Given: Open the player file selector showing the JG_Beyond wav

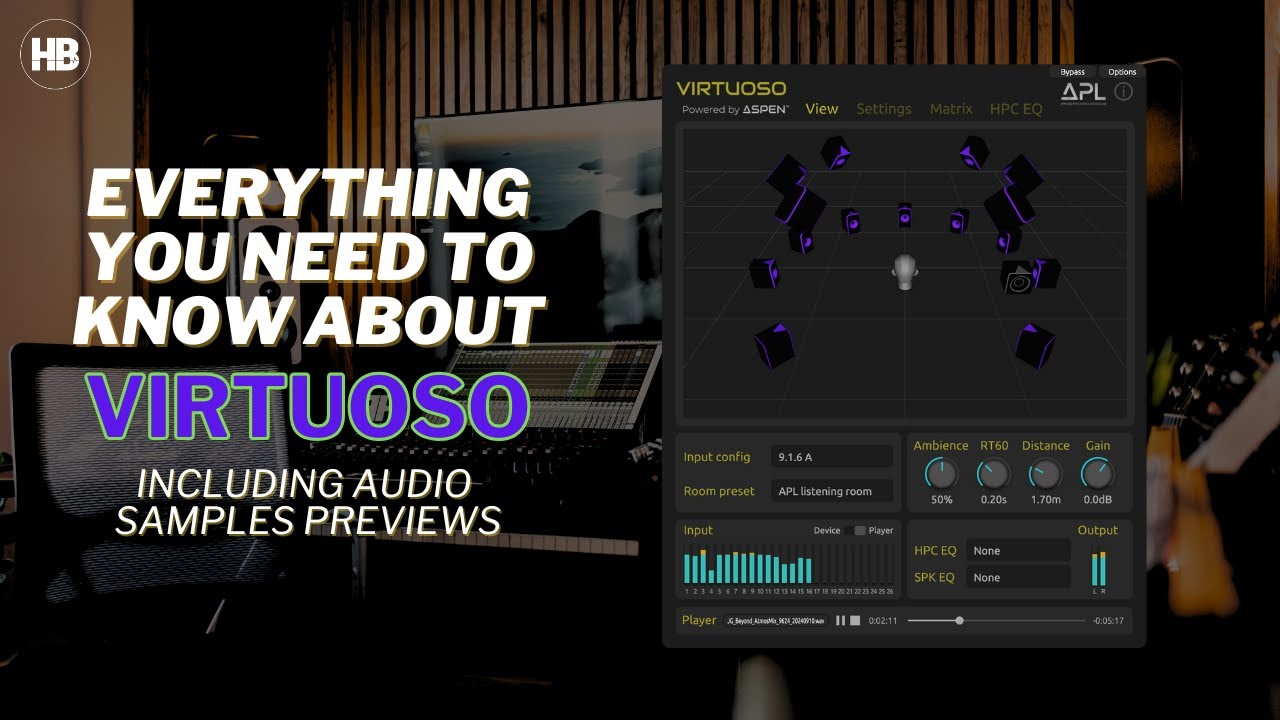Looking at the screenshot, I should pos(776,621).
